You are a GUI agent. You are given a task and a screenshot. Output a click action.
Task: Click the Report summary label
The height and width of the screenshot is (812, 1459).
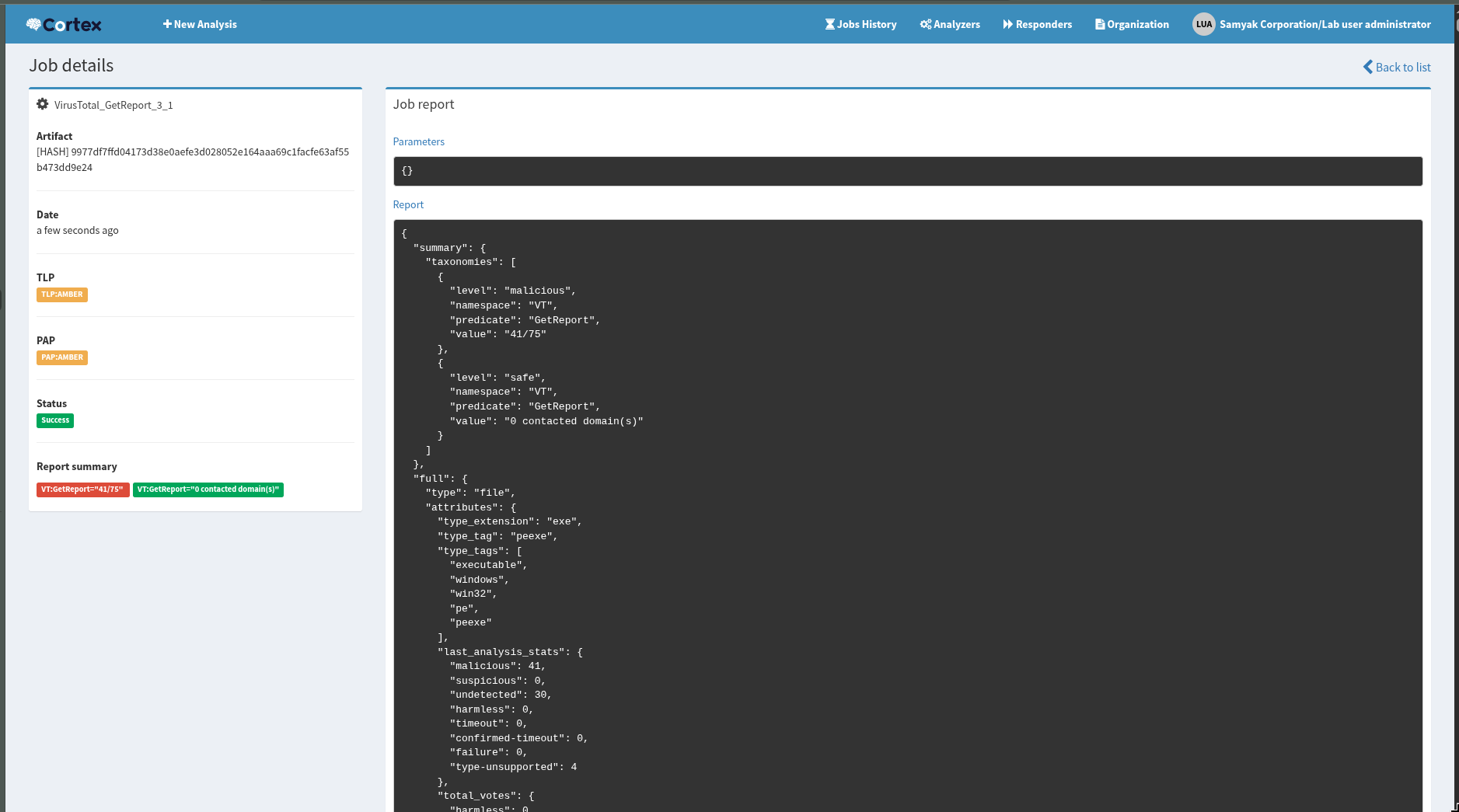click(77, 466)
